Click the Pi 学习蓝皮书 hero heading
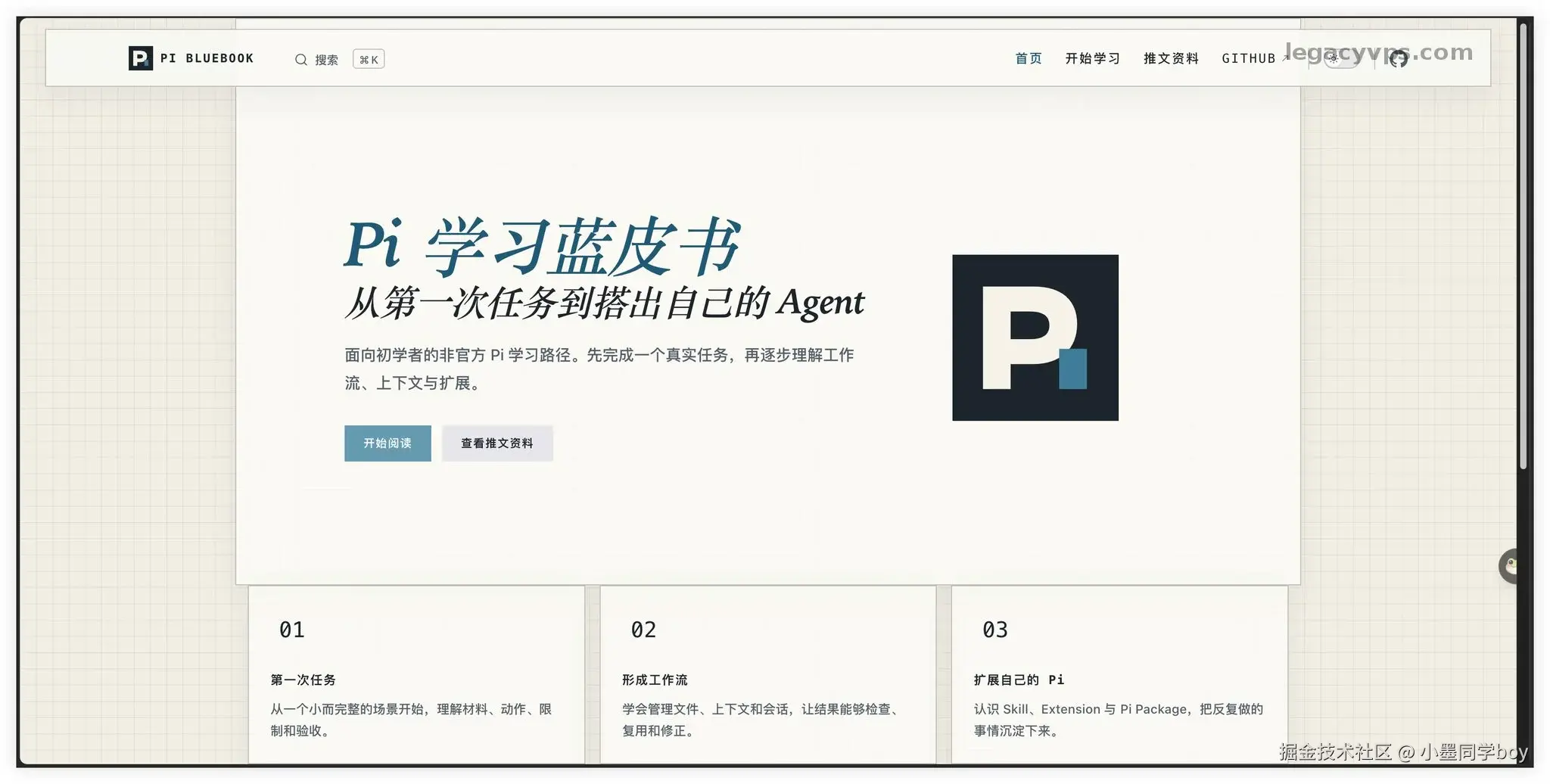Image resolution: width=1550 pixels, height=784 pixels. tap(542, 246)
